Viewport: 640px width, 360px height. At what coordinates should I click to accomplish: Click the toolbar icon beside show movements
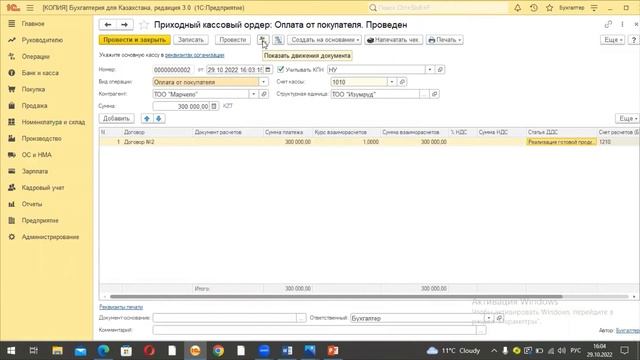click(x=278, y=40)
